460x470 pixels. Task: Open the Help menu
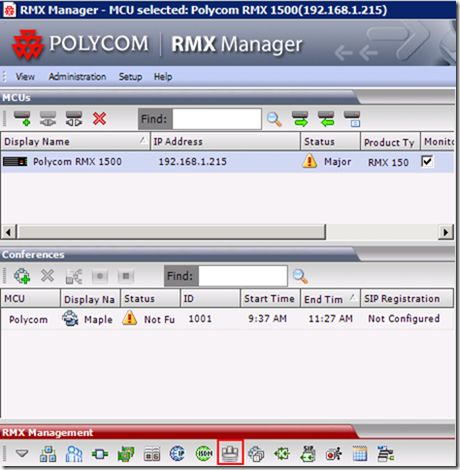(163, 77)
